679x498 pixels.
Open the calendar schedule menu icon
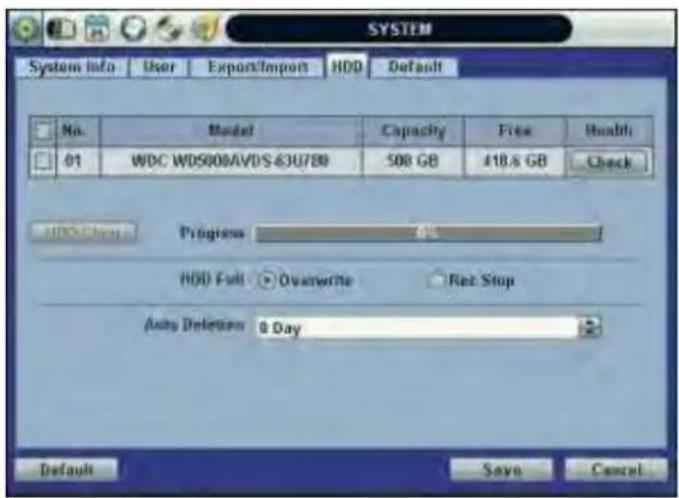(97, 28)
